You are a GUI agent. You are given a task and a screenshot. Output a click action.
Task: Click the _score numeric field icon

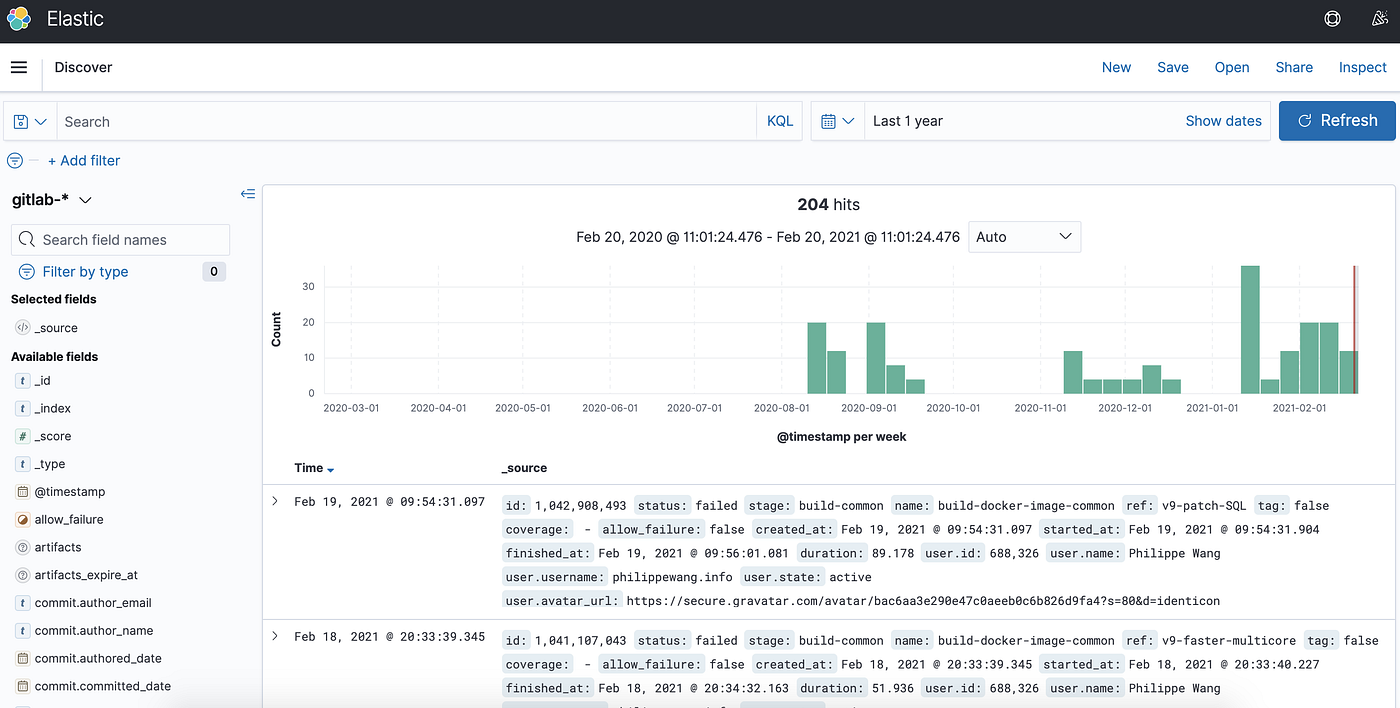click(x=22, y=436)
